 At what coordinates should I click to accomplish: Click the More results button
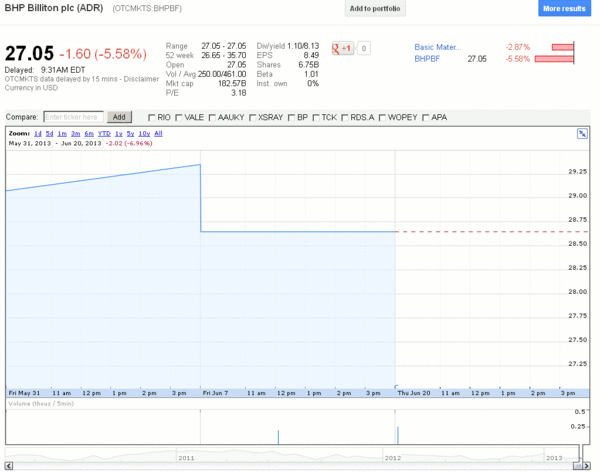(564, 9)
